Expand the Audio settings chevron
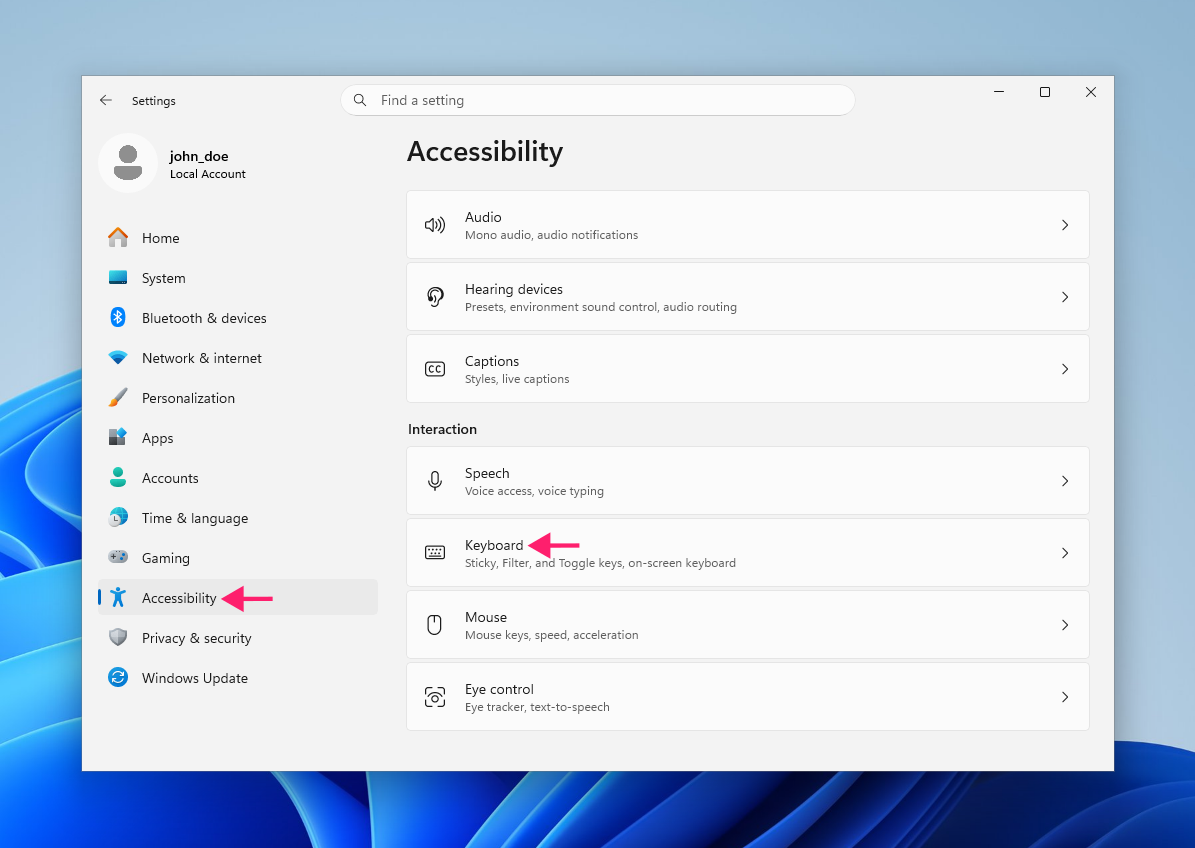Screen dimensions: 1195x848 [1065, 225]
